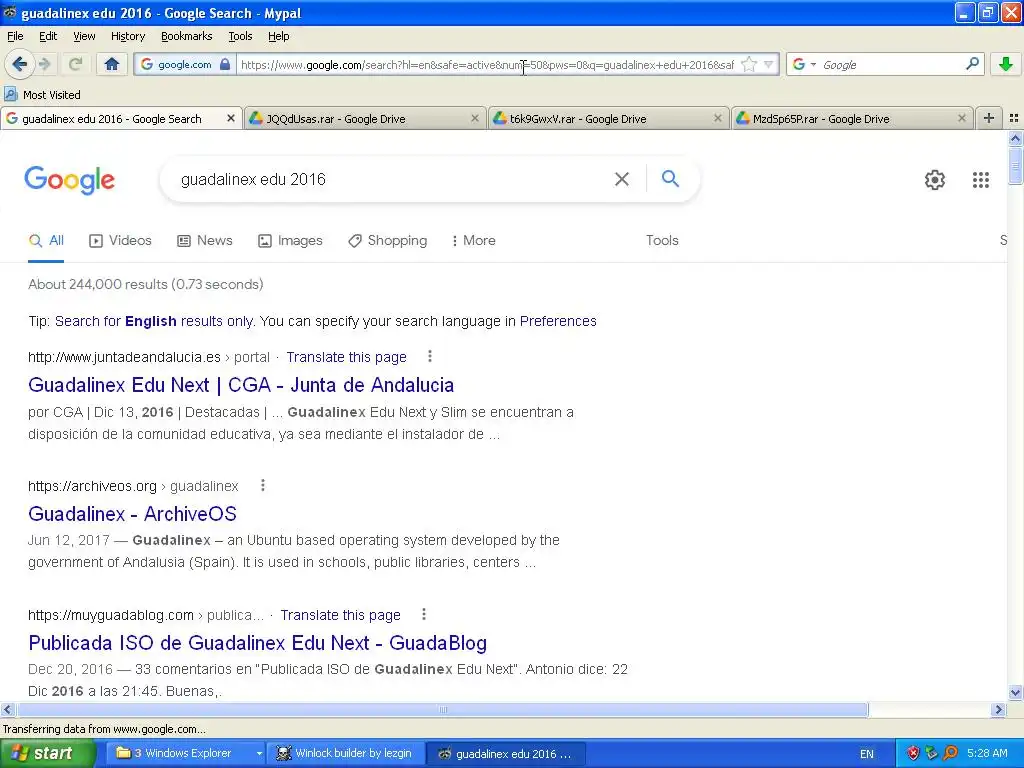Click the horizontal scrollbar right arrow
Viewport: 1024px width, 768px height.
tap(998, 709)
